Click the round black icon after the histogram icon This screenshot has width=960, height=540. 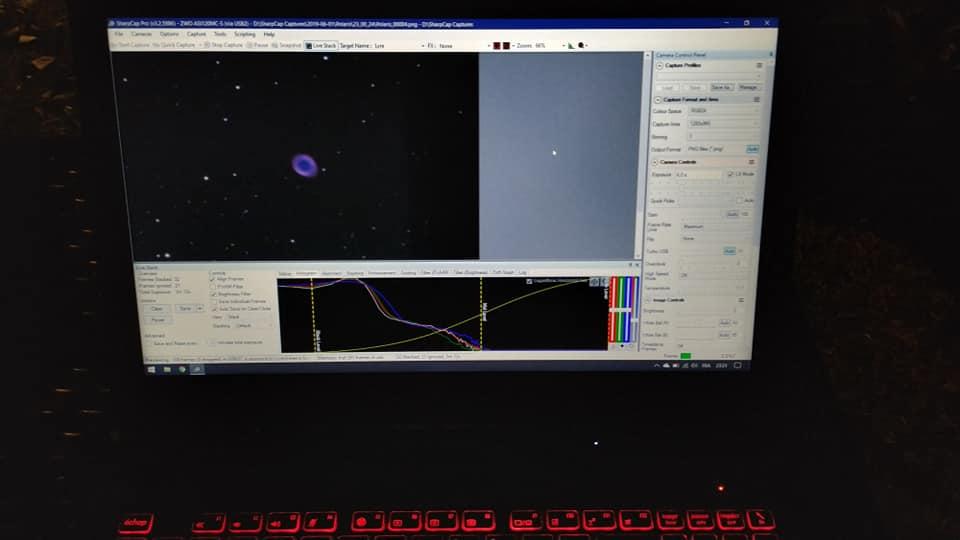point(582,46)
